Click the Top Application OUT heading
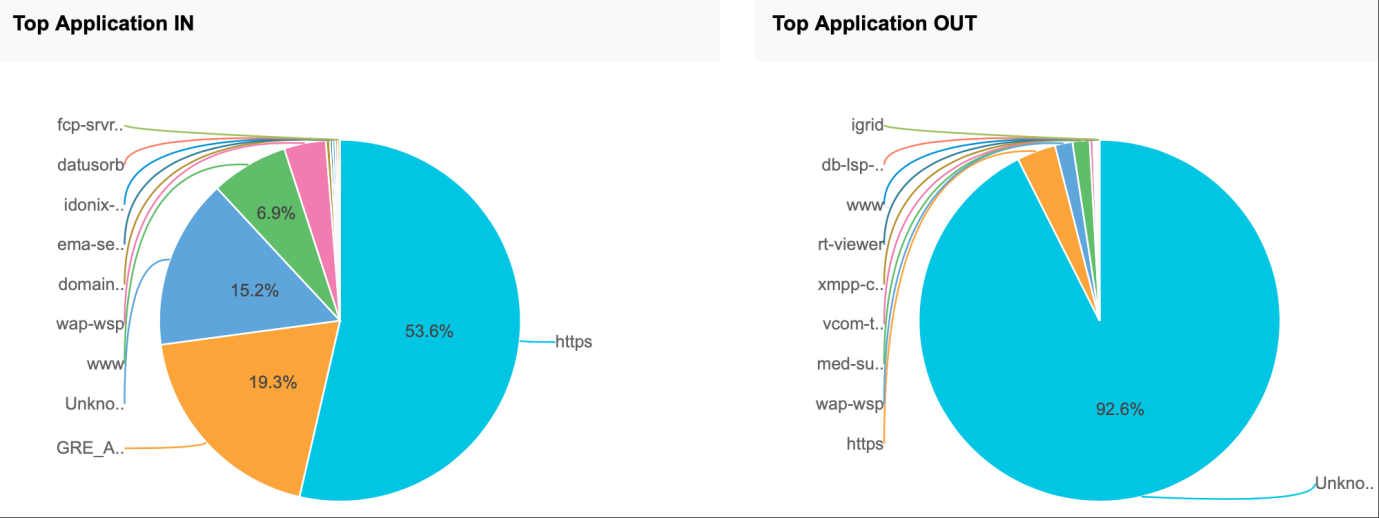 click(x=874, y=24)
